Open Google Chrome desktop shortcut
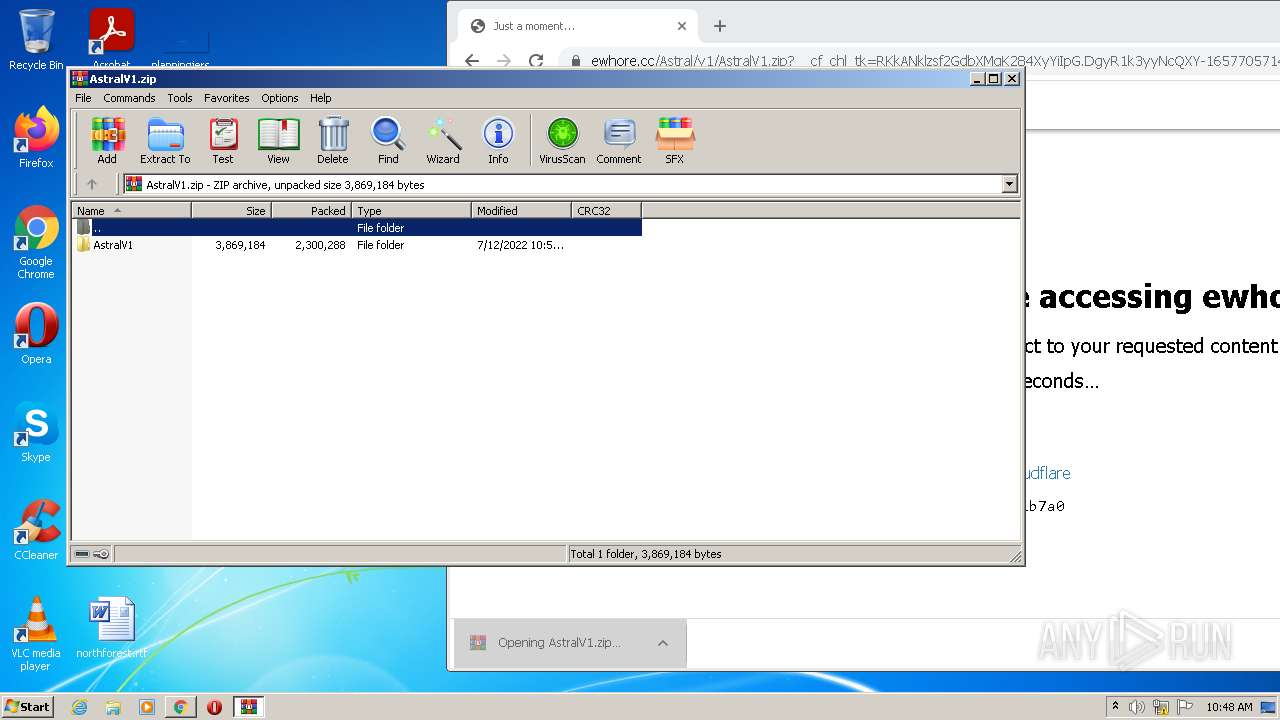This screenshot has height=720, width=1280. [x=36, y=242]
